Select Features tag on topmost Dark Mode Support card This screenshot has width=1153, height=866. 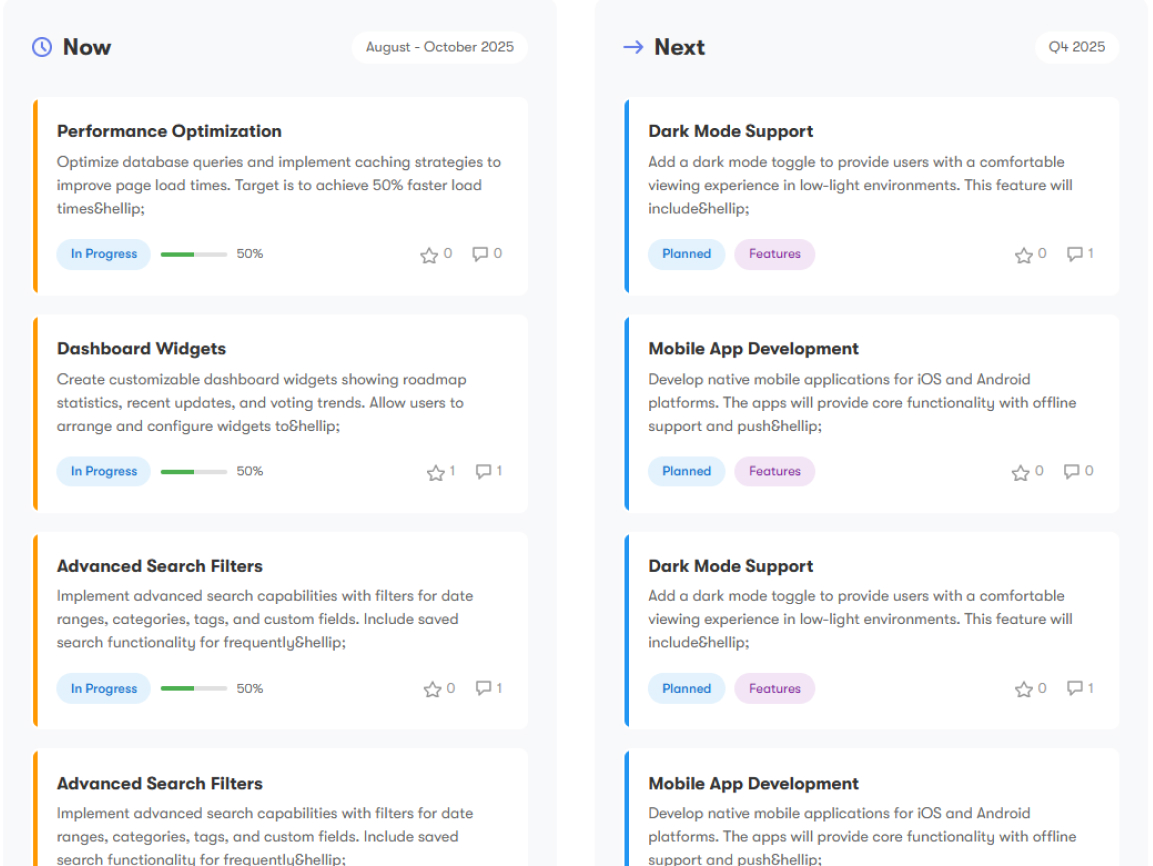coord(774,254)
